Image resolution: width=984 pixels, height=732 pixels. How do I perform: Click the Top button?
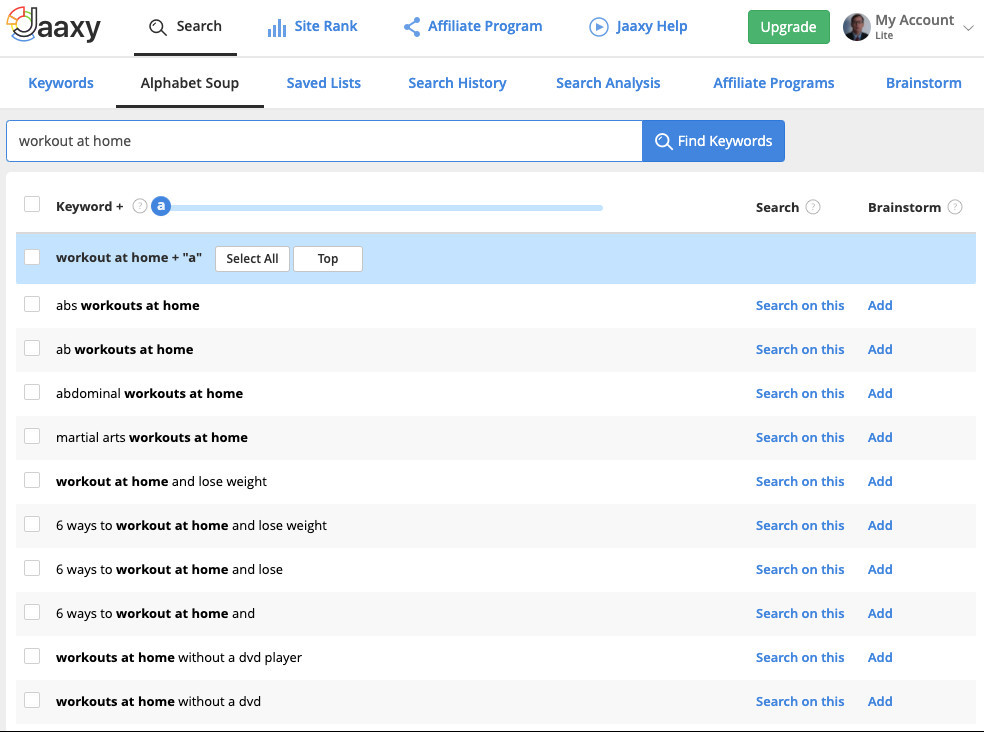328,259
